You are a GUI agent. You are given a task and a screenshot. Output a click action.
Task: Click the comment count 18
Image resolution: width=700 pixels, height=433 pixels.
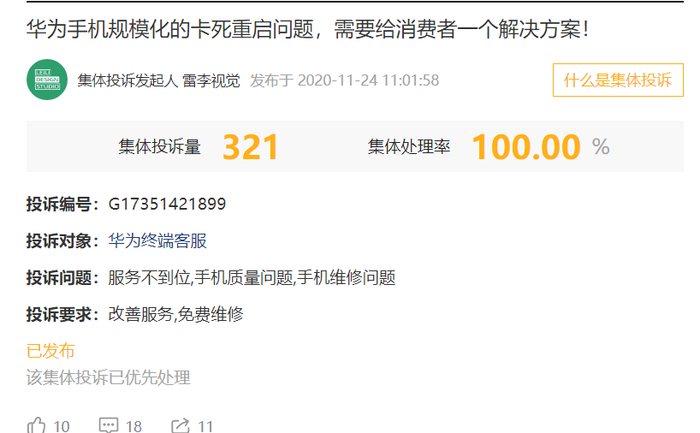[x=133, y=427]
